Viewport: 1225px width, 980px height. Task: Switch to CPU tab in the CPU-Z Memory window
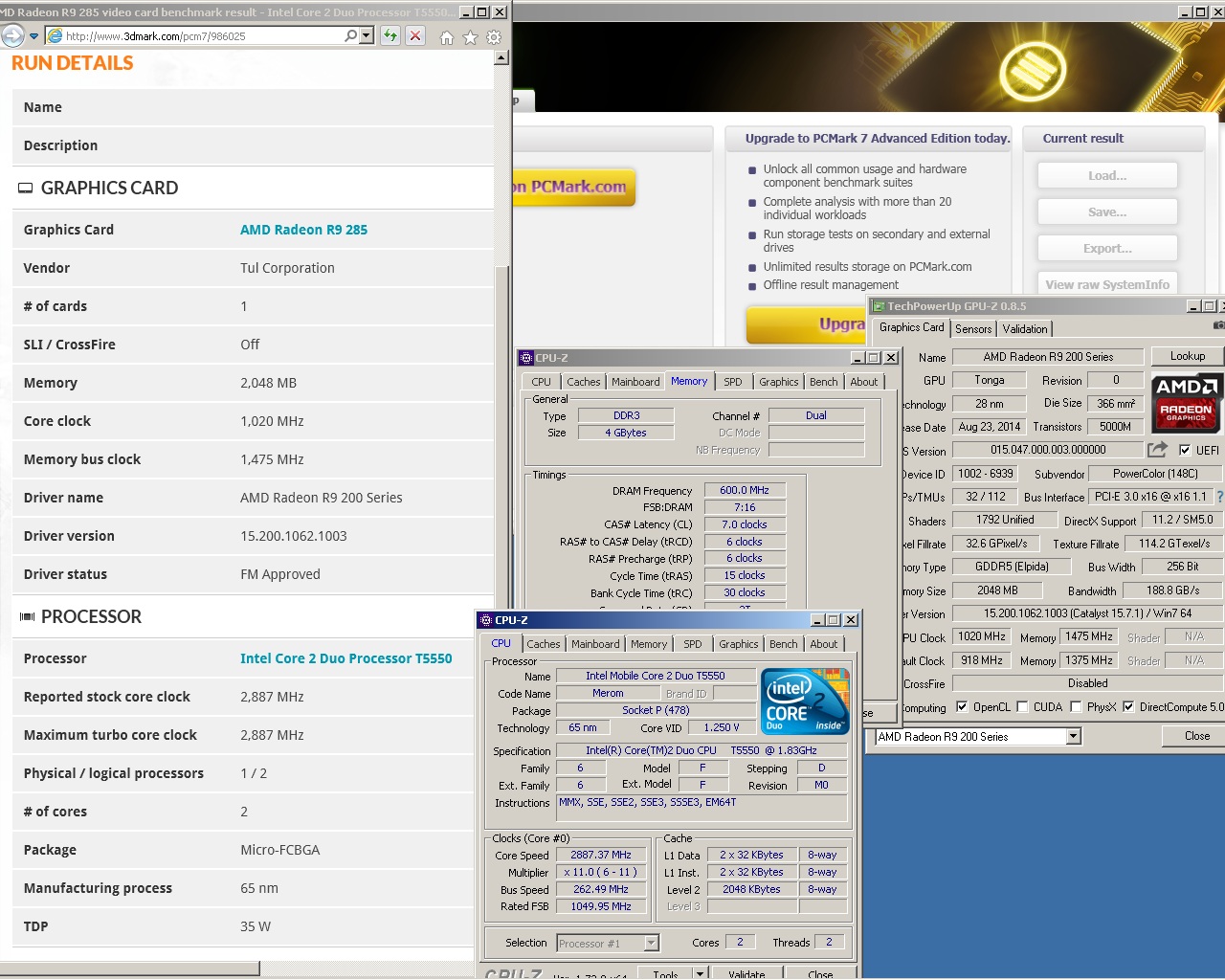tap(541, 382)
